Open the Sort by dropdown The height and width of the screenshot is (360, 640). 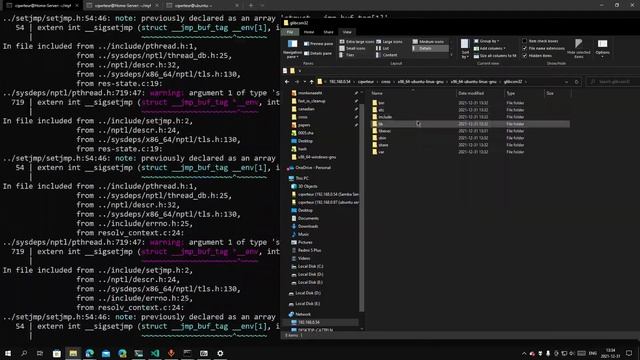(x=465, y=49)
